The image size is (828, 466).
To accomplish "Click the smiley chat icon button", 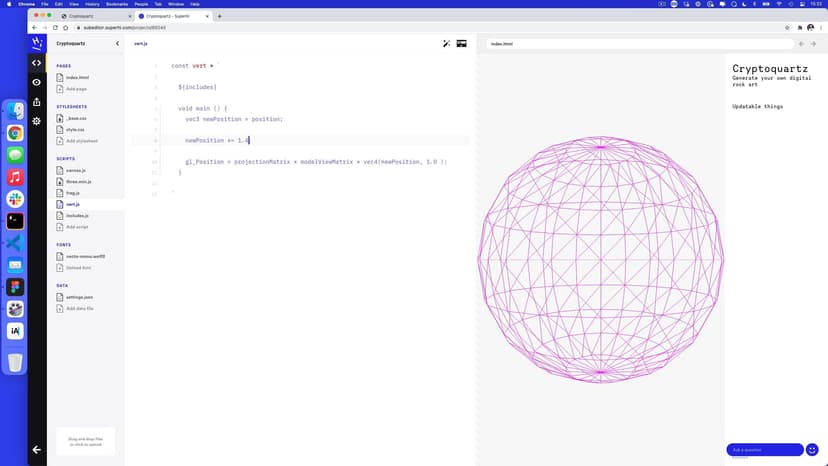I will (813, 450).
